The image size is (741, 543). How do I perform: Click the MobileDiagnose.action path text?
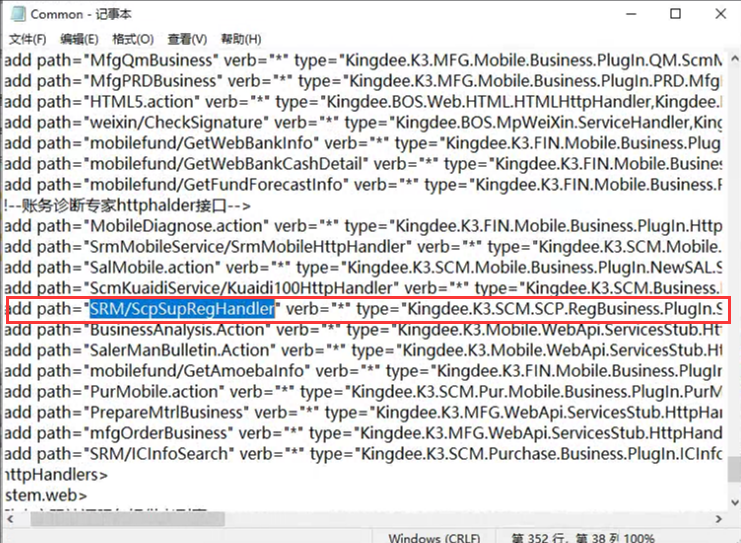[176, 226]
